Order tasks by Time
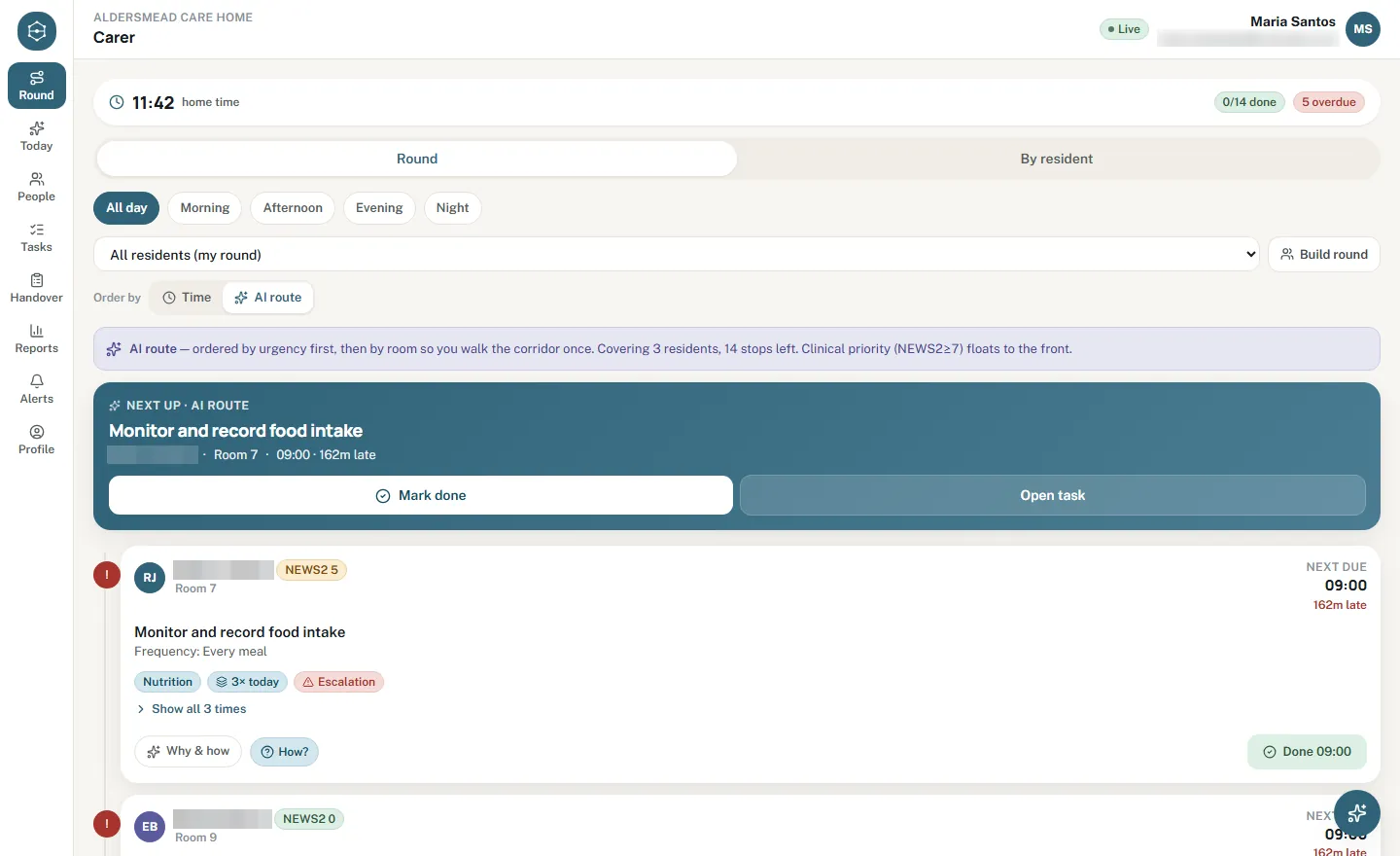 click(187, 298)
